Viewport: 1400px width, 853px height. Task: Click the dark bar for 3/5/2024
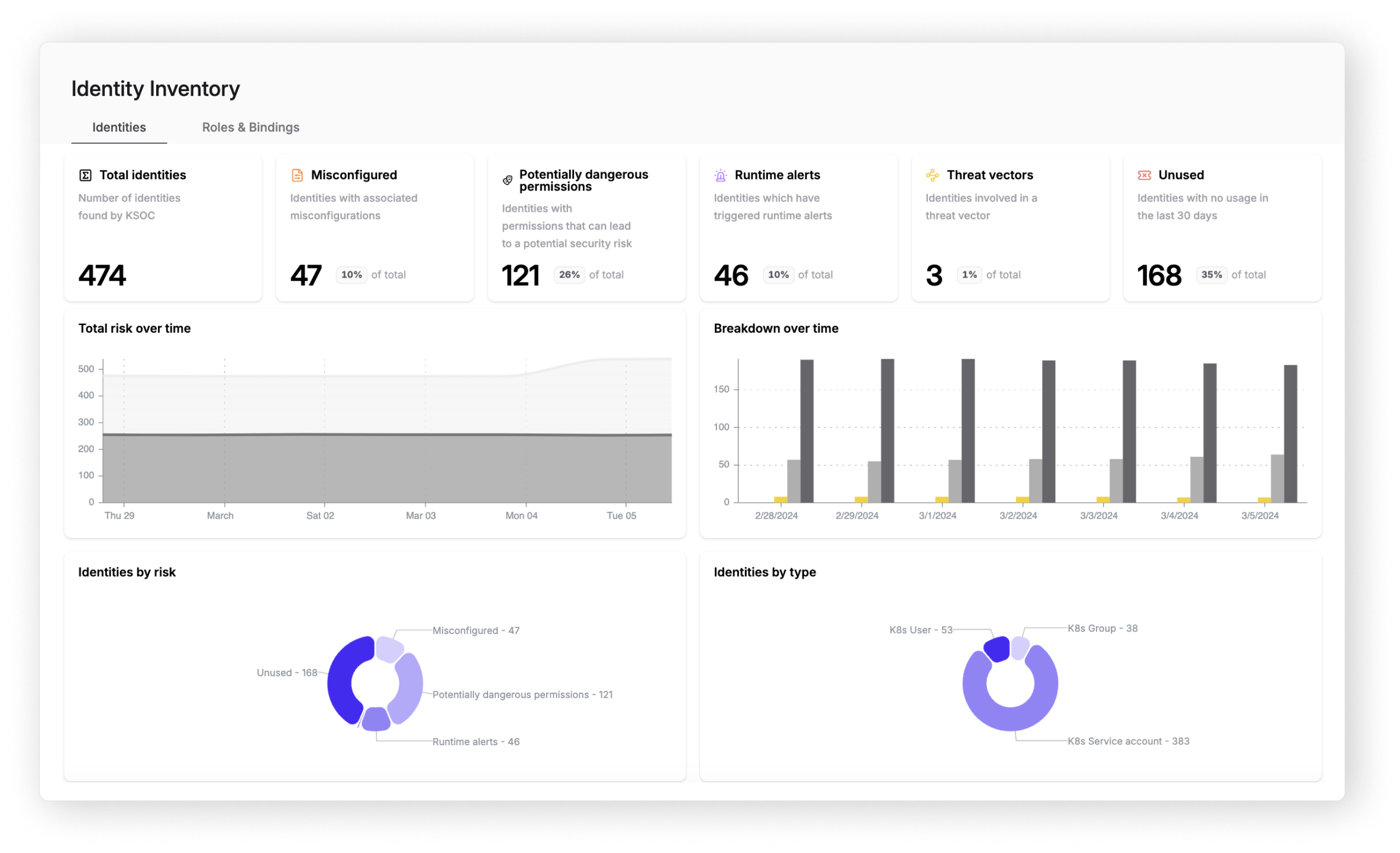(x=1290, y=433)
